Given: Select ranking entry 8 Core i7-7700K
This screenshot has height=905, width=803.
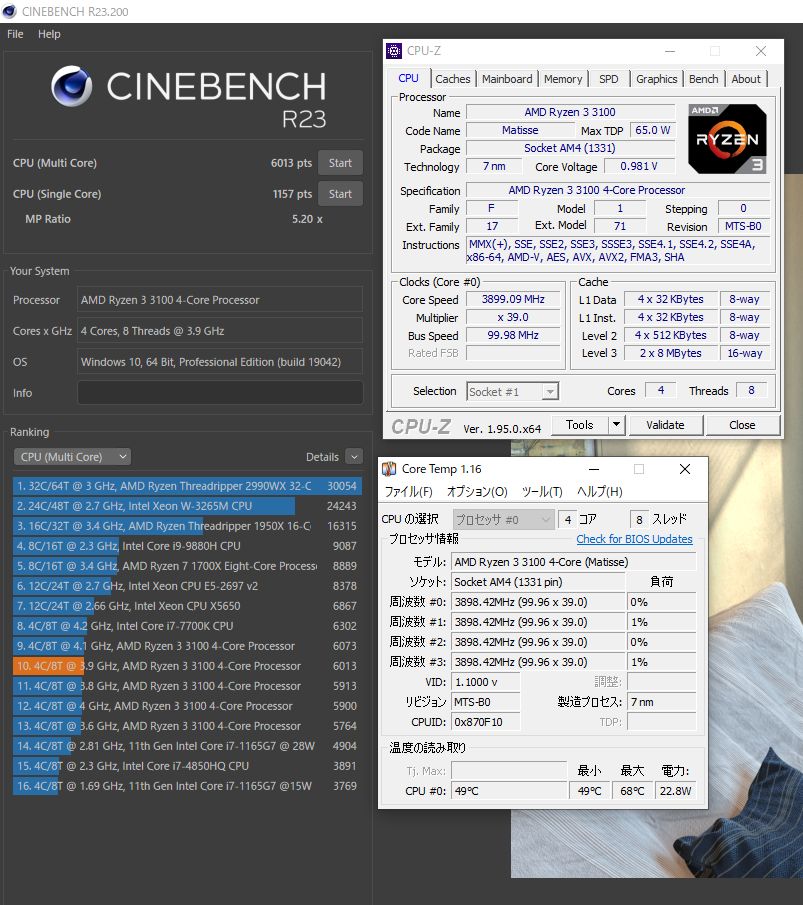Looking at the screenshot, I should pos(188,626).
